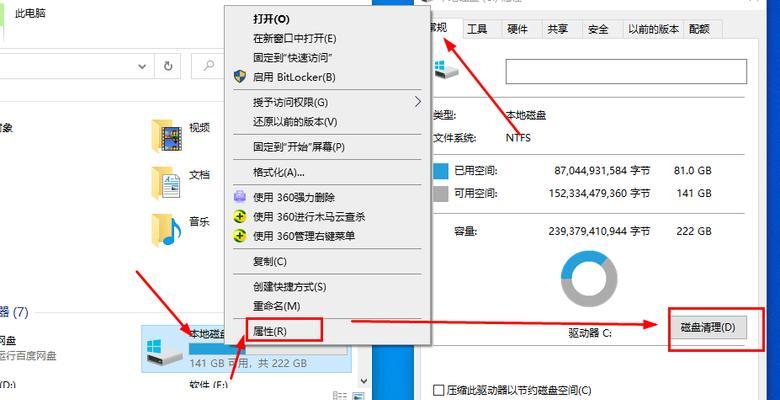Click the drive label text field

(626, 71)
